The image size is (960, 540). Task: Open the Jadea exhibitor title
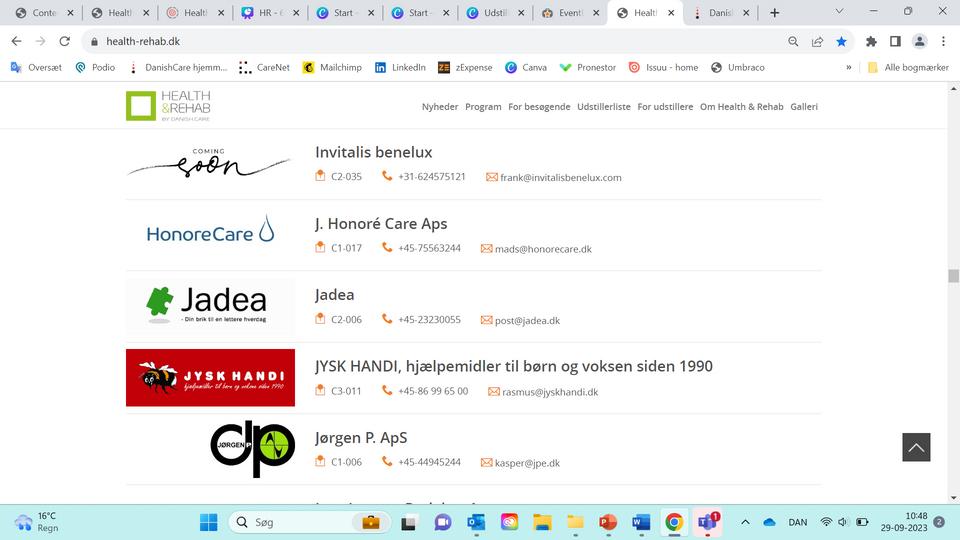(334, 294)
